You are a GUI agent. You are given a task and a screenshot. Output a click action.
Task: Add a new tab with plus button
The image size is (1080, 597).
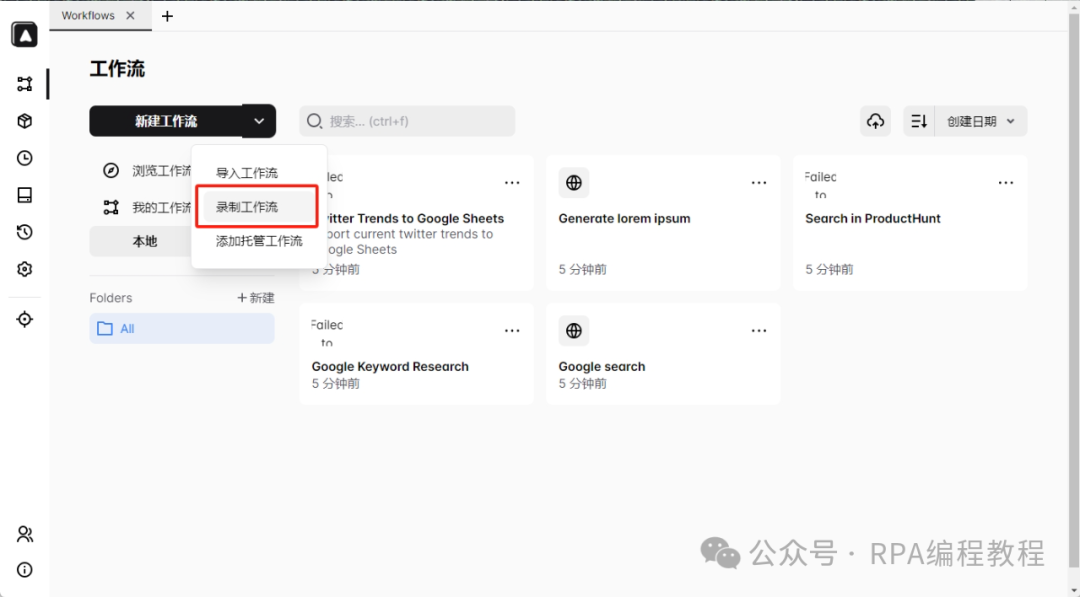[x=167, y=16]
